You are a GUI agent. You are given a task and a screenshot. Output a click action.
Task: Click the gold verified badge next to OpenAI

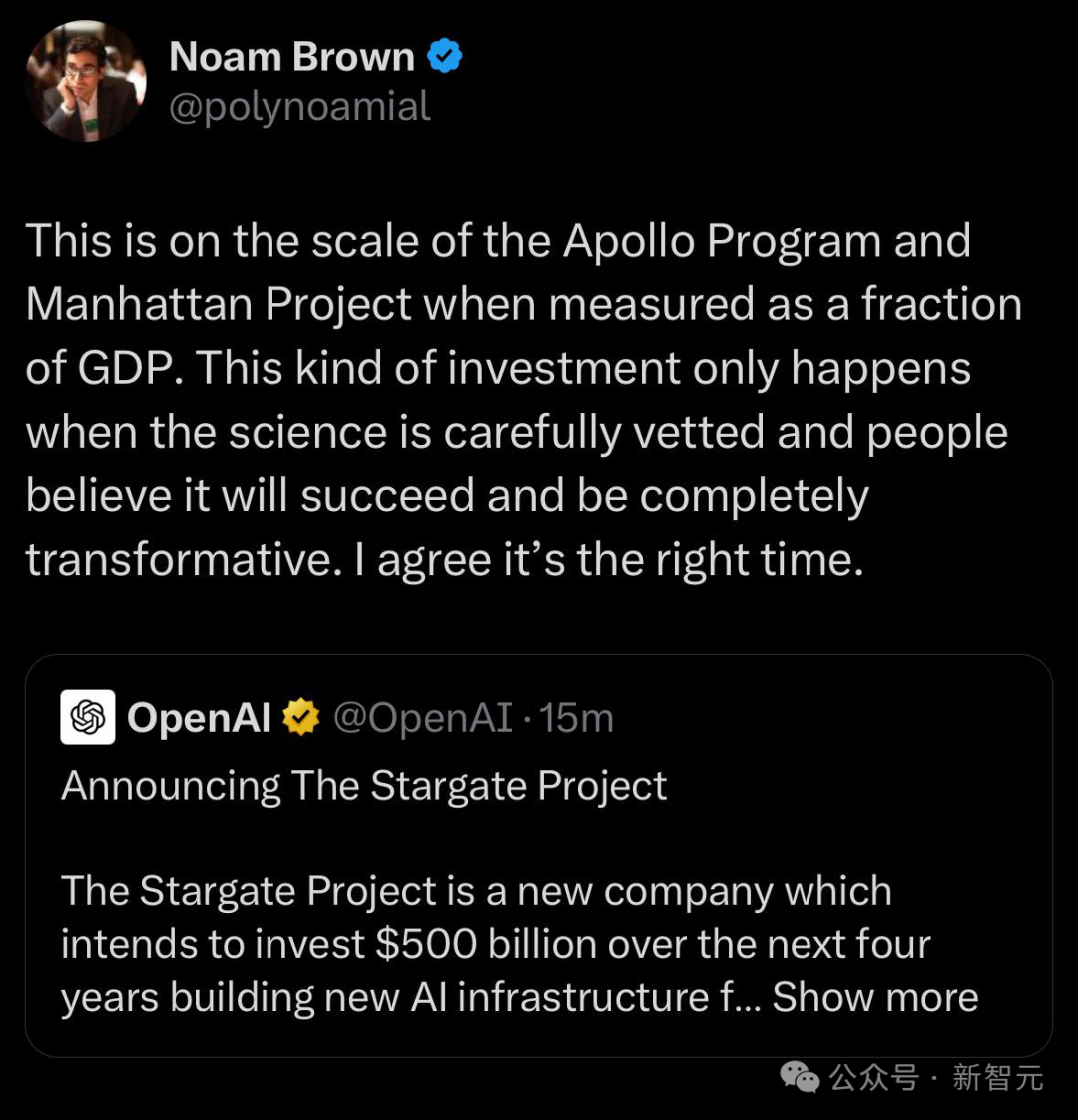point(301,717)
